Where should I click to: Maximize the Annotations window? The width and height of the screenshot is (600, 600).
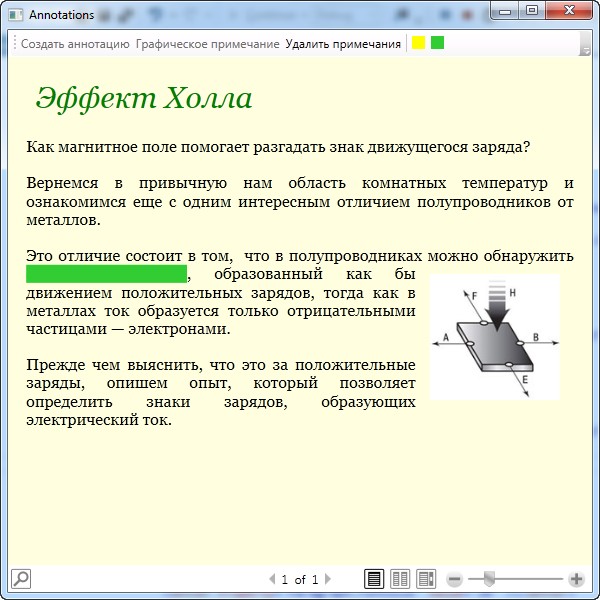(x=532, y=11)
